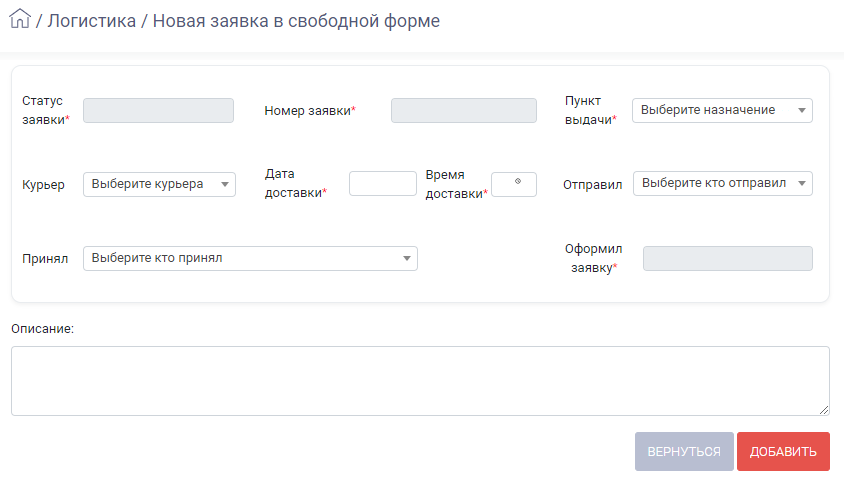This screenshot has width=844, height=479.
Task: Click the Статус заявки field
Action: tap(158, 110)
